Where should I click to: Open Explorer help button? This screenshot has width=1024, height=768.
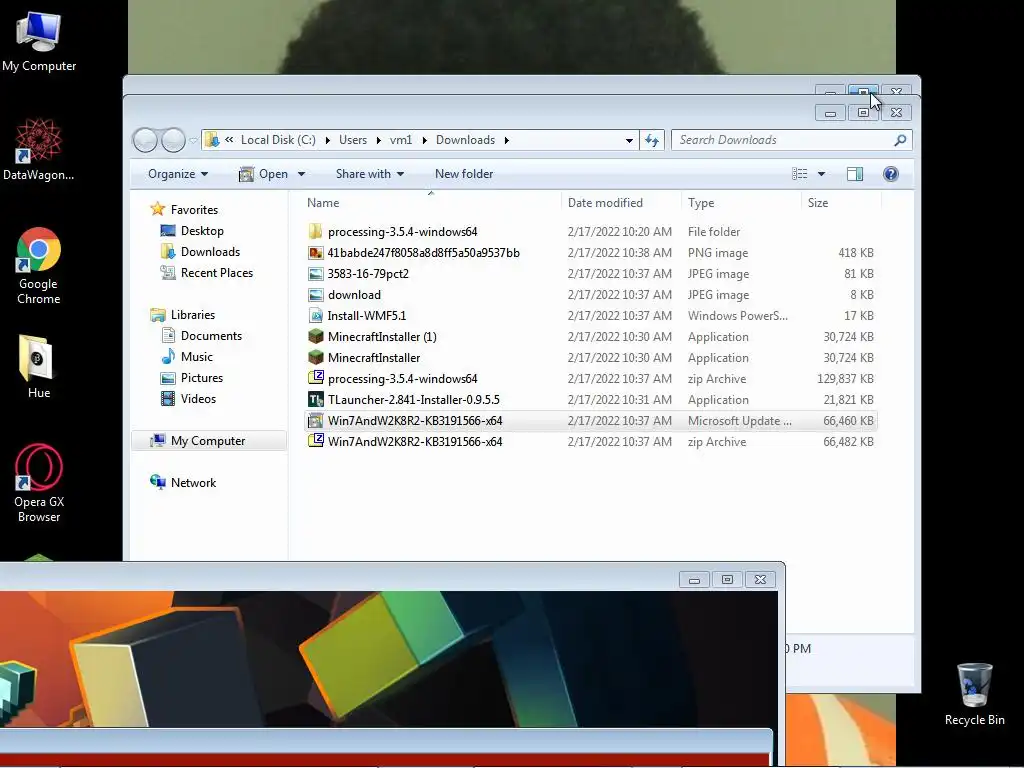click(891, 174)
